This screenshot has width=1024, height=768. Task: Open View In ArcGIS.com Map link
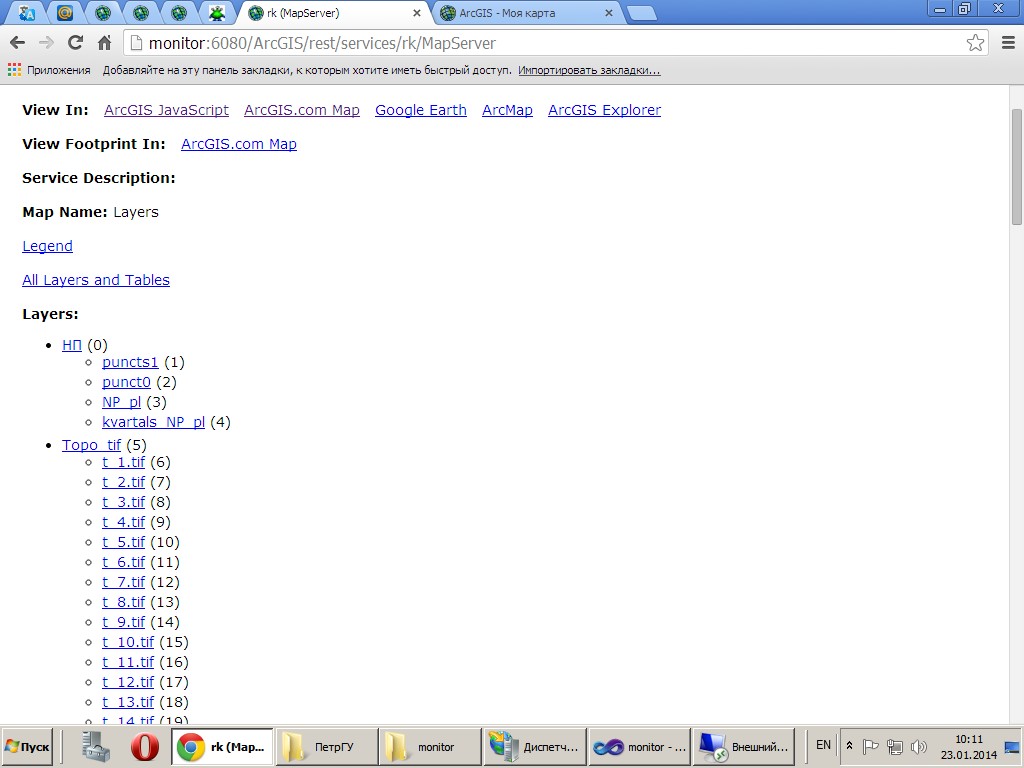[x=302, y=110]
